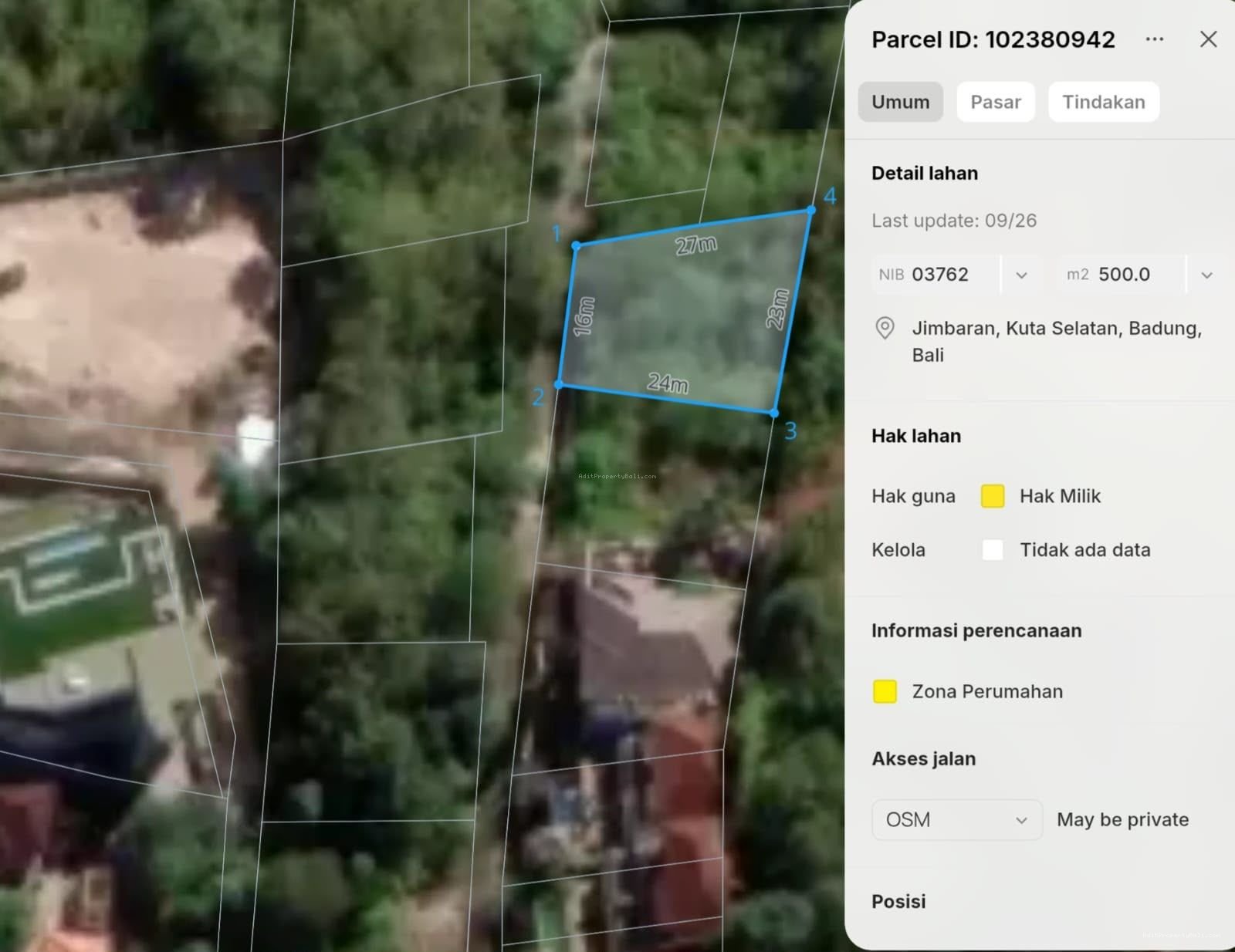Expand the m2 500.0 dropdown
The height and width of the screenshot is (952, 1235).
click(1206, 275)
